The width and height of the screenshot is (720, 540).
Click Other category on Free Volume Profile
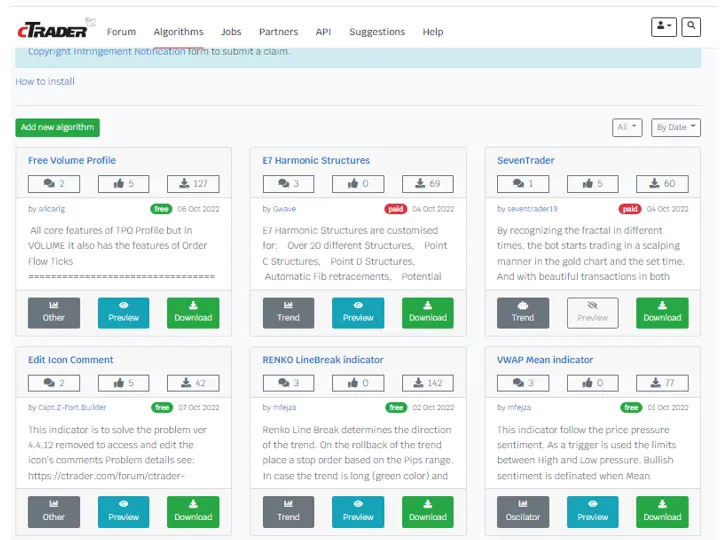[54, 313]
